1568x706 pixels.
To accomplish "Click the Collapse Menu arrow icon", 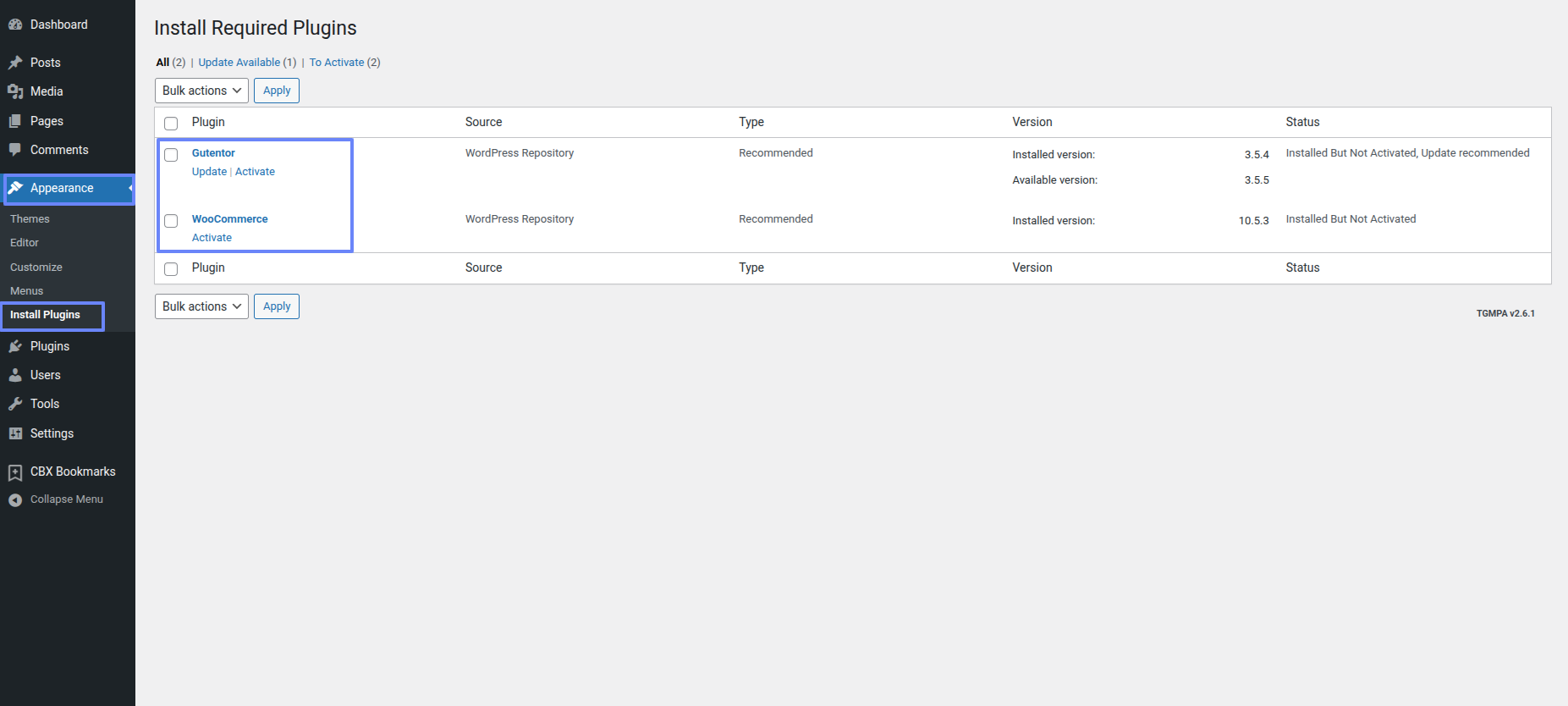I will coord(15,499).
